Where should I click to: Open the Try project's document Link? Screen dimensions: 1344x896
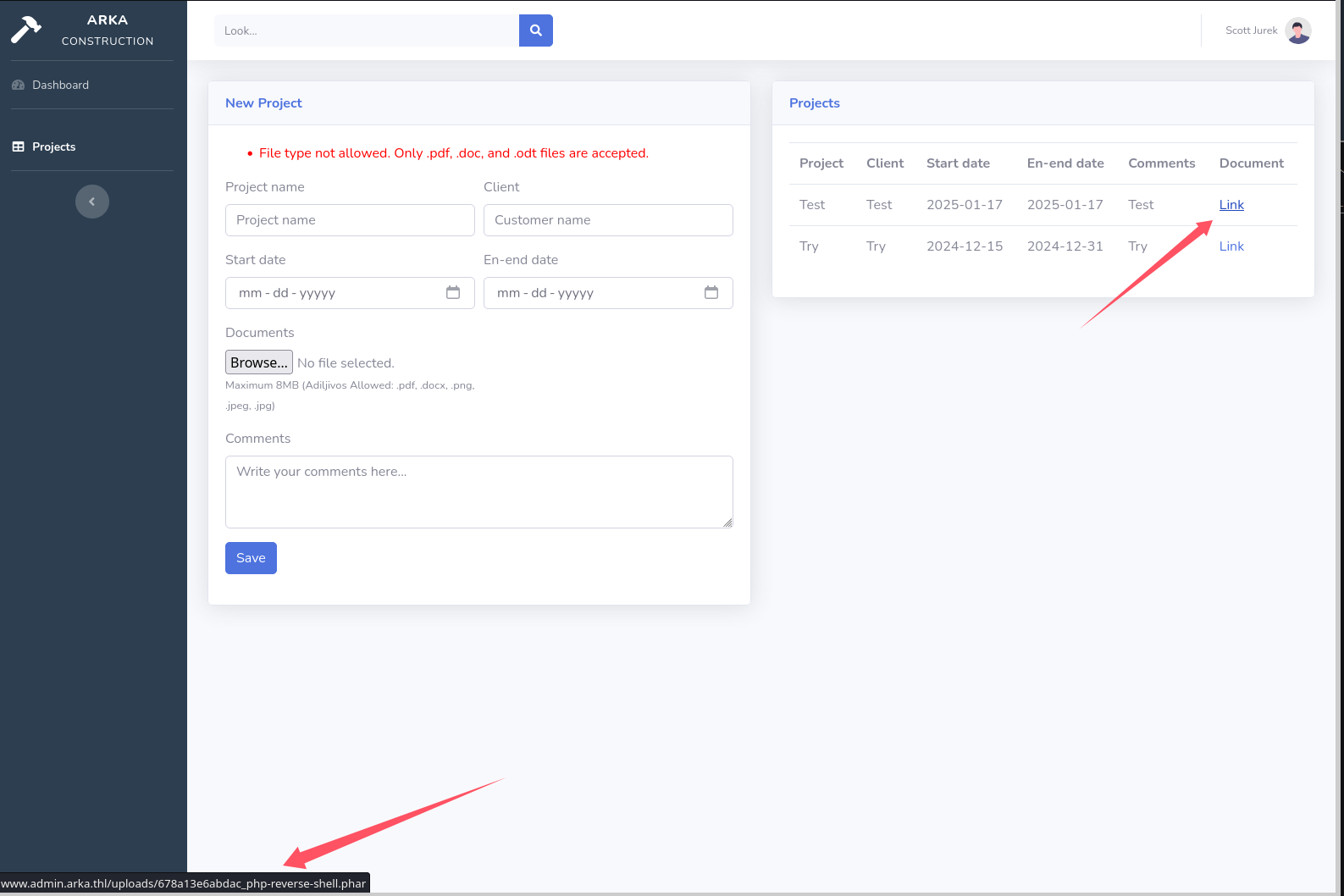point(1231,246)
